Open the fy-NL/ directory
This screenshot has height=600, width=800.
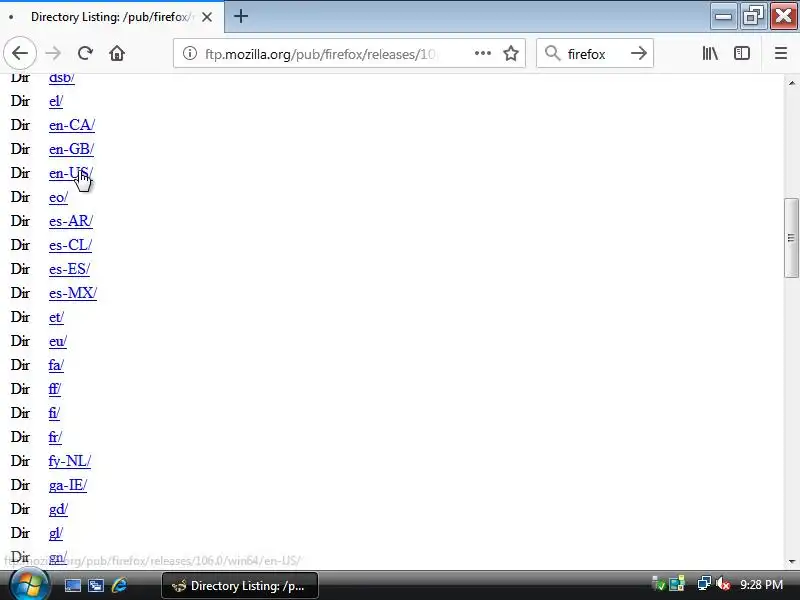tap(70, 461)
